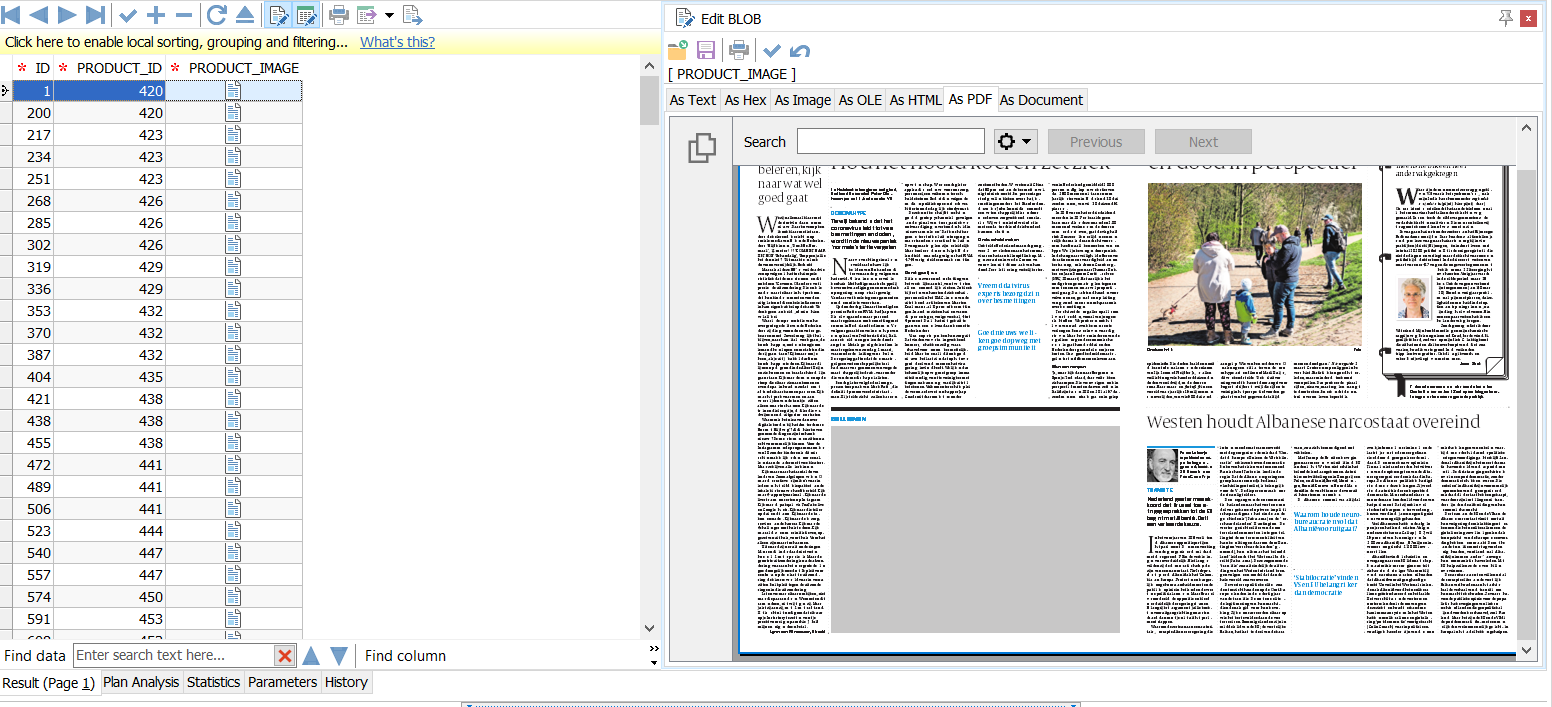Clear the Find data search box

point(285,656)
